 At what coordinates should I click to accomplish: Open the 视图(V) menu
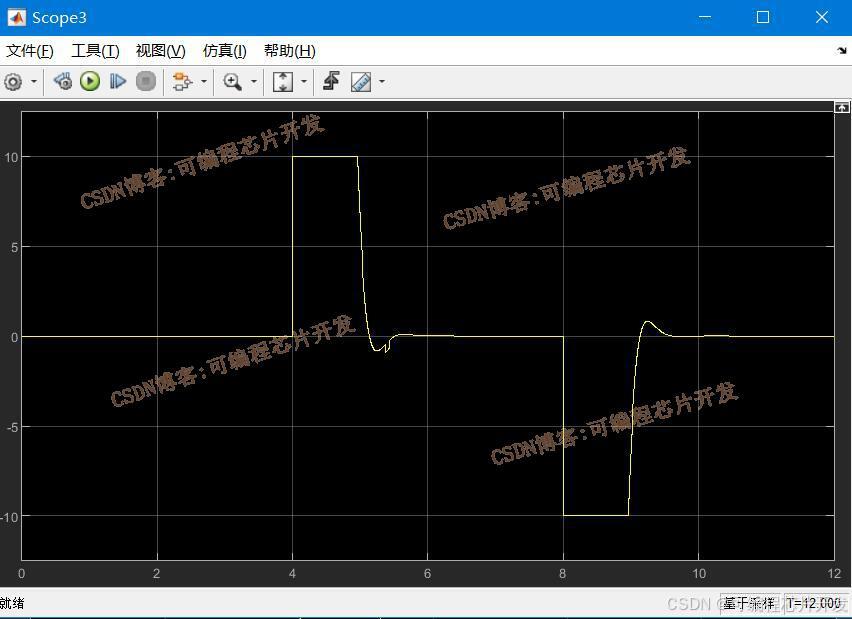tap(160, 51)
